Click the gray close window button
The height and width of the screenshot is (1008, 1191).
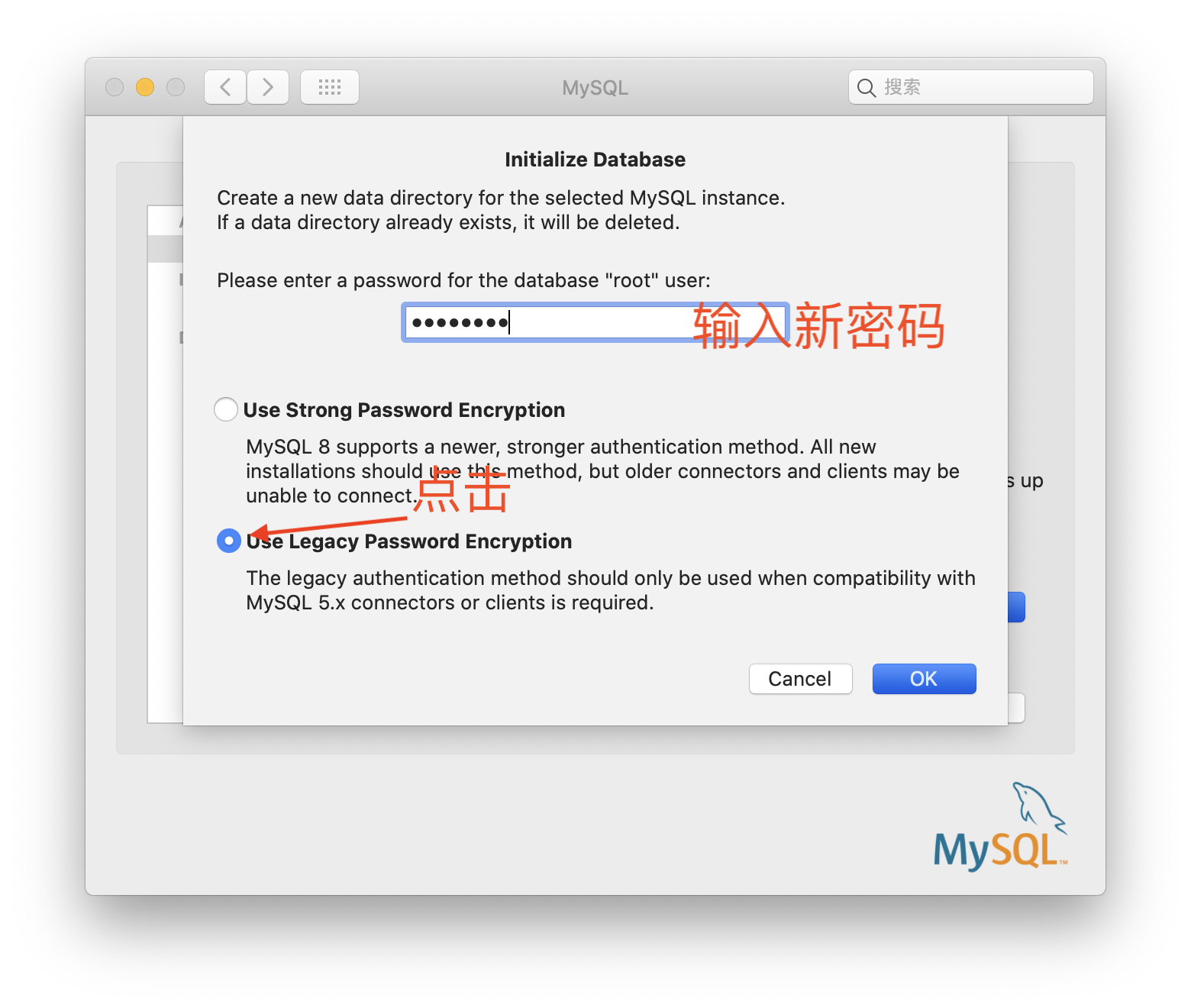click(x=115, y=87)
